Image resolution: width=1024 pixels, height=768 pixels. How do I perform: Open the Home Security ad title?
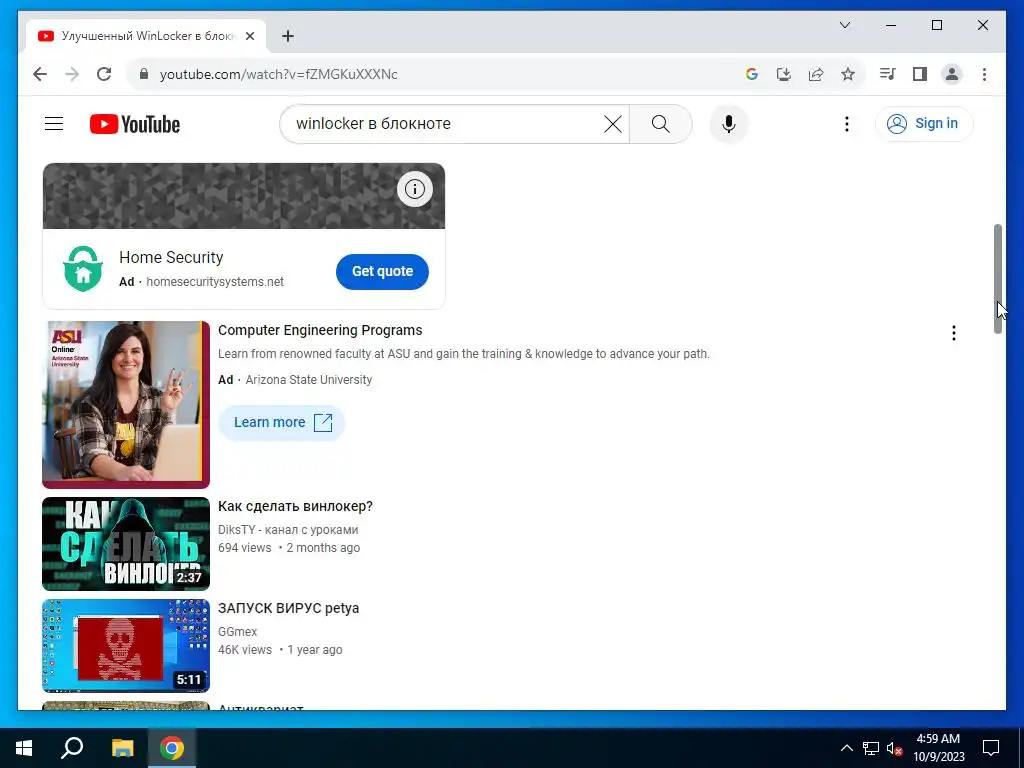[x=171, y=257]
